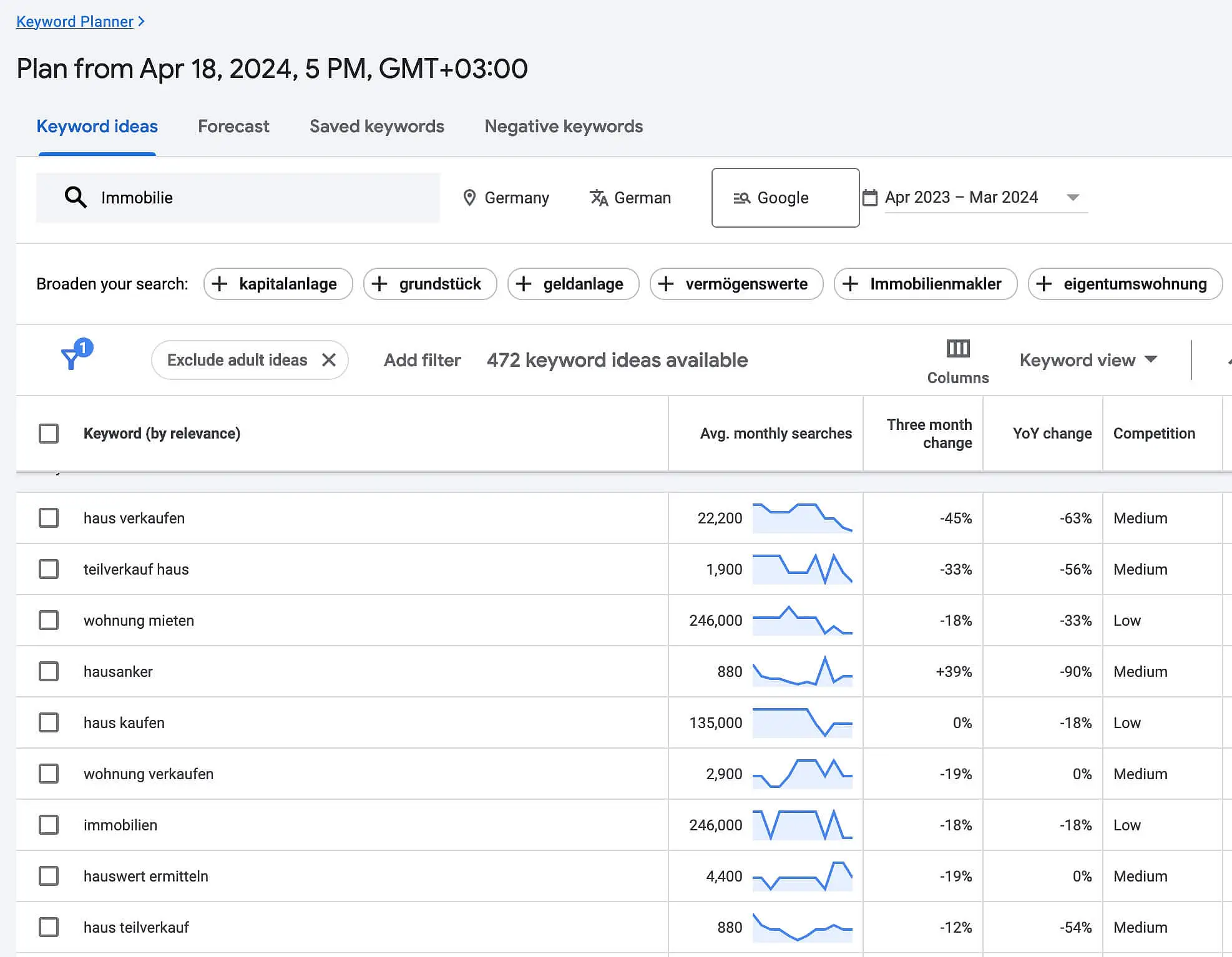Screen dimensions: 1232x957
Task: Toggle the select-all keywords header checkbox
Action: (49, 434)
